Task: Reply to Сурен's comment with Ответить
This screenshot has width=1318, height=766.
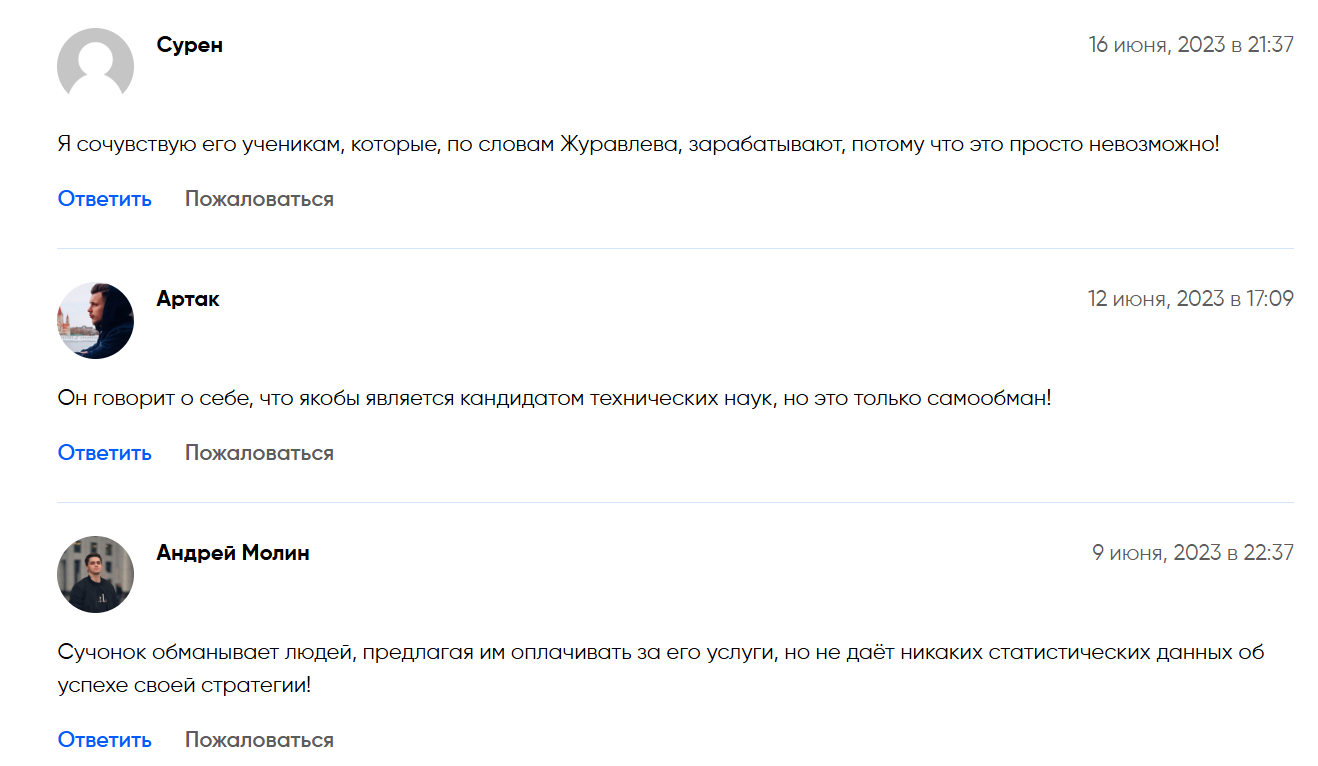Action: 105,199
